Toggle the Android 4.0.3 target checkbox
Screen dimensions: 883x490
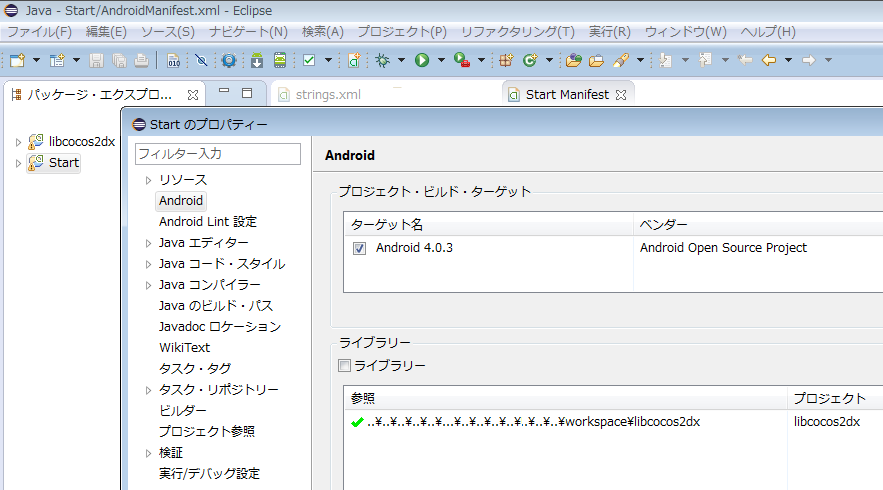pyautogui.click(x=359, y=248)
